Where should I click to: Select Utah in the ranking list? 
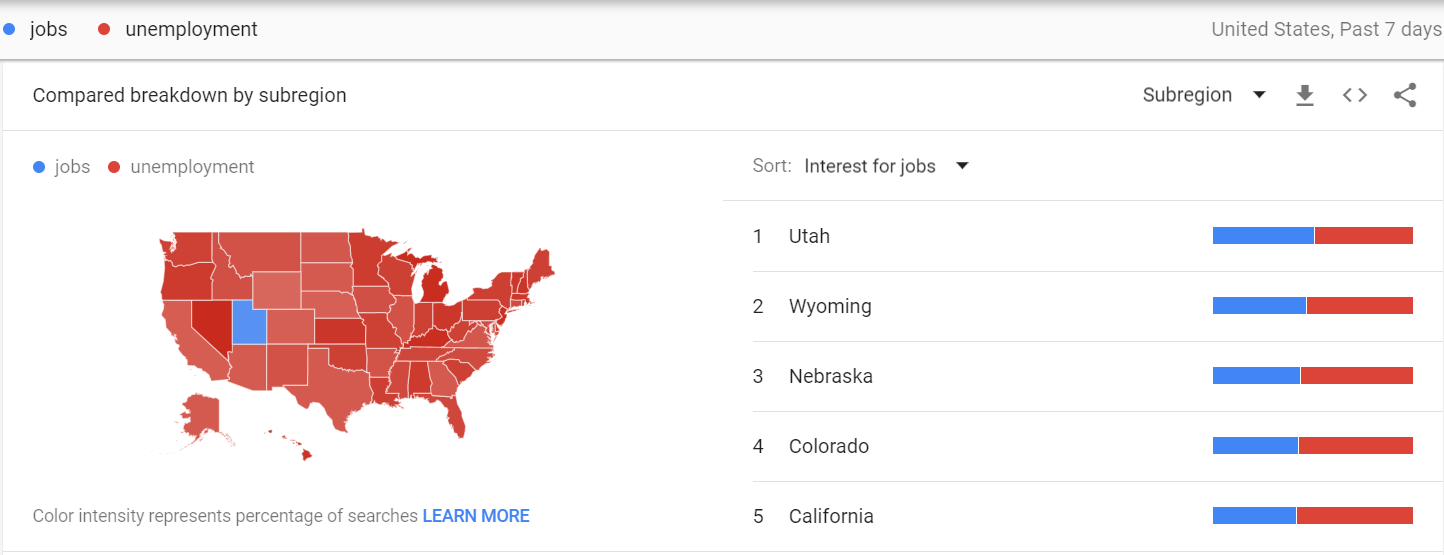coord(809,236)
